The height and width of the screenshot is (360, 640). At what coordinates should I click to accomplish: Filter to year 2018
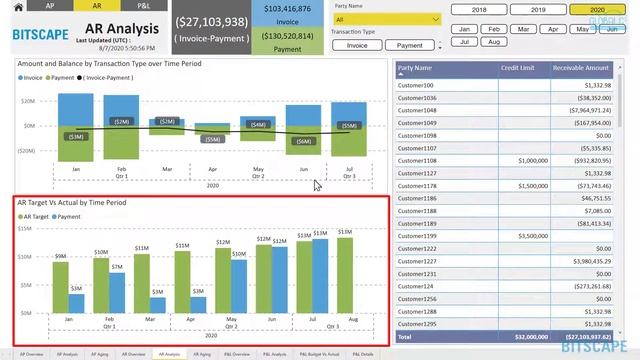click(x=479, y=9)
